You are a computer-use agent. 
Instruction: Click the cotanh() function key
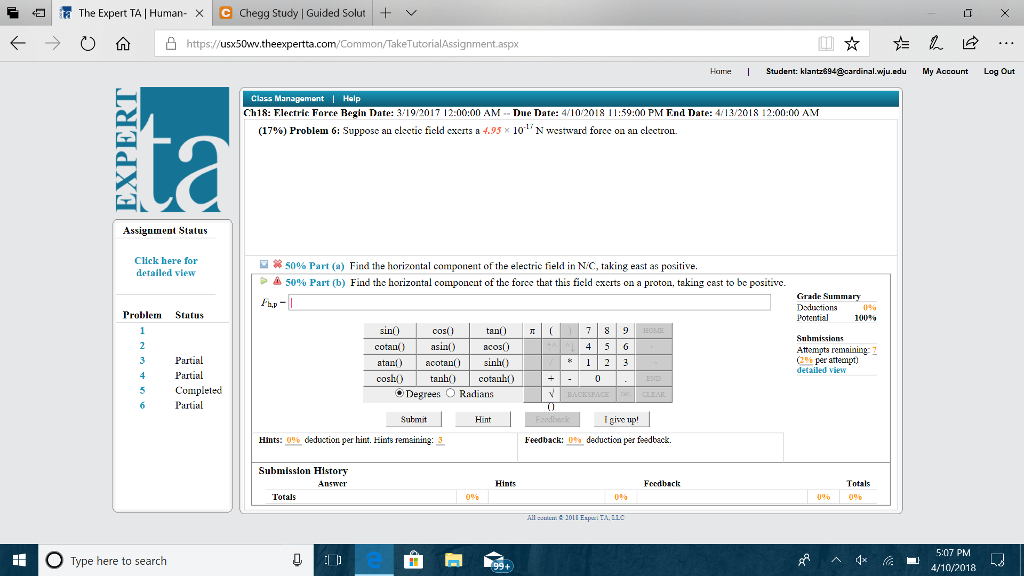click(497, 378)
